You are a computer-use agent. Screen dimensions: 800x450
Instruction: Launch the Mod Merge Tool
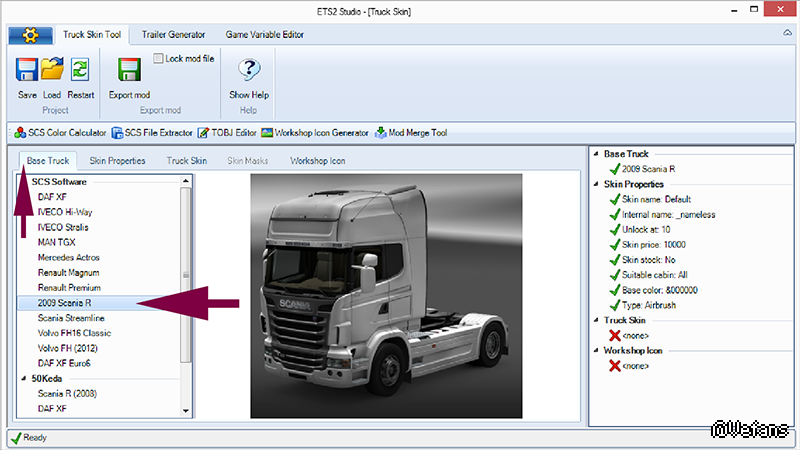[411, 133]
